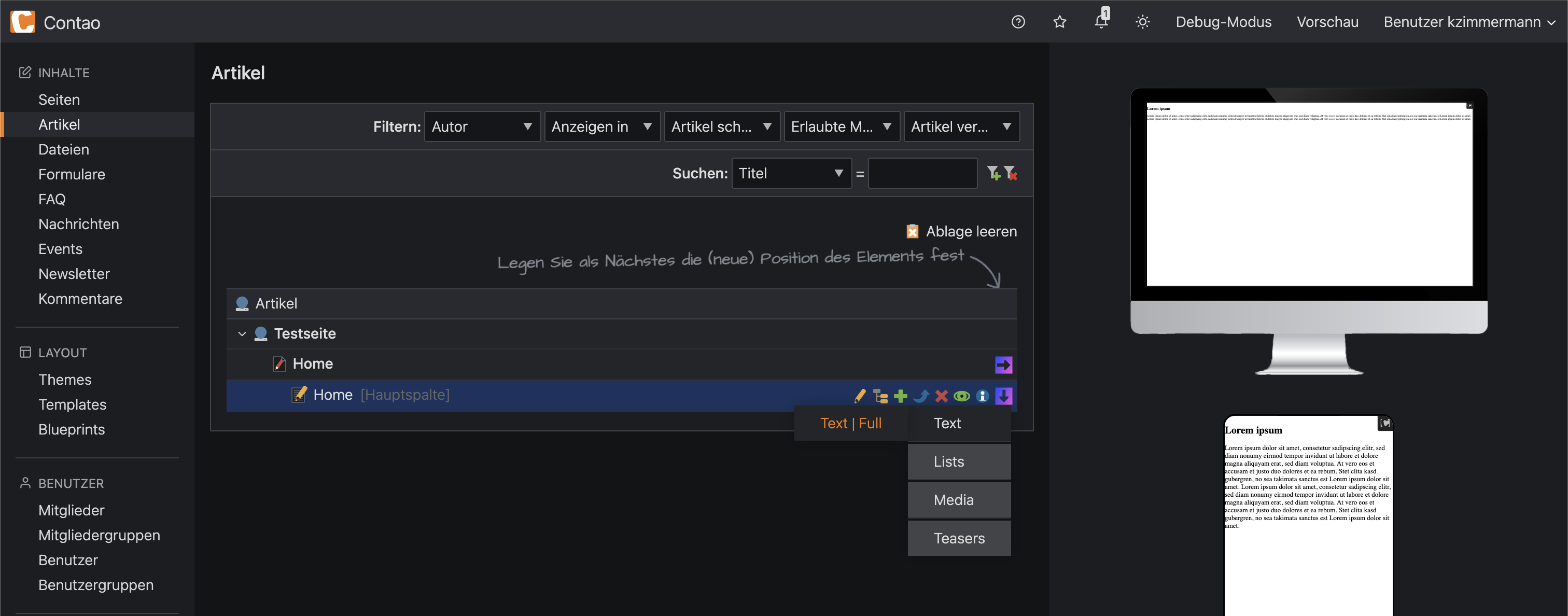Viewport: 1568px width, 616px height.
Task: Delete Home article with red X icon
Action: 941,396
